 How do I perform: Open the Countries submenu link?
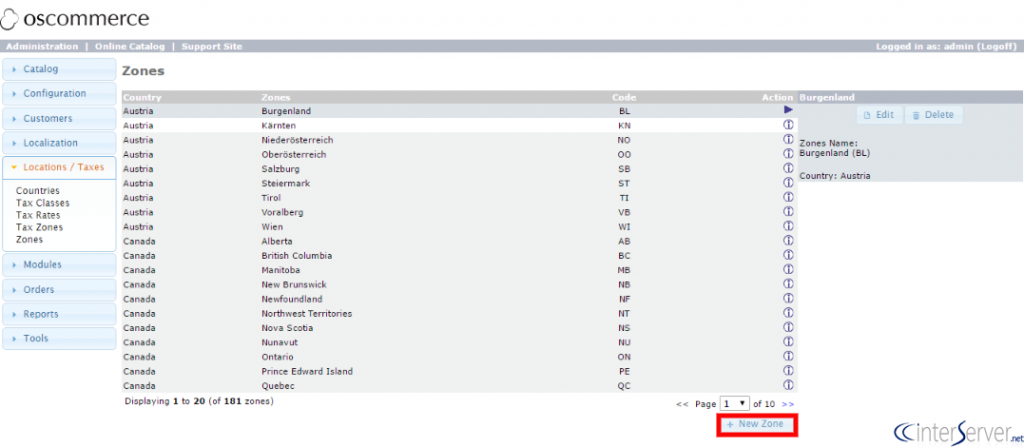[37, 191]
